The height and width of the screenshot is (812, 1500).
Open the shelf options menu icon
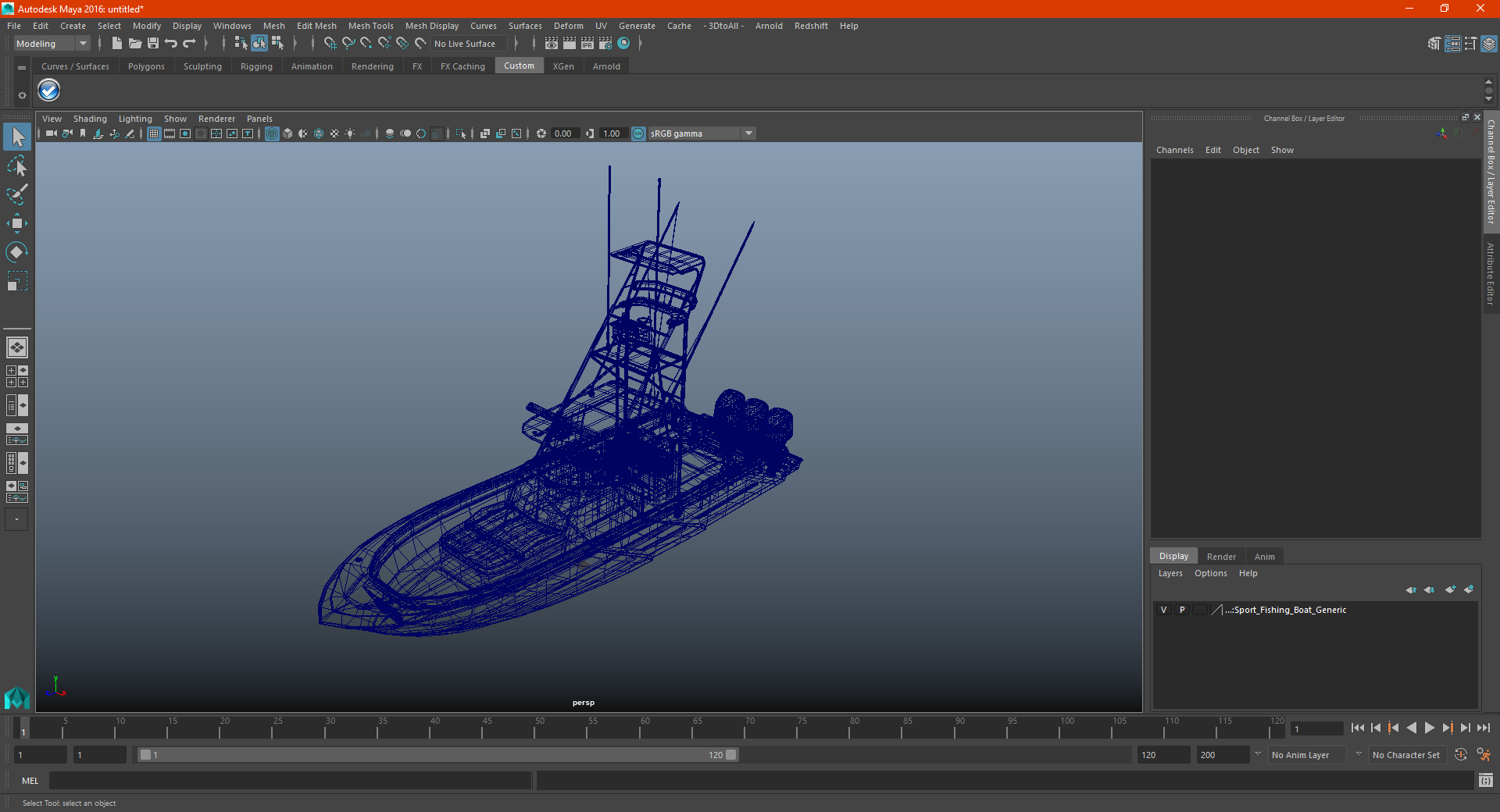[22, 68]
